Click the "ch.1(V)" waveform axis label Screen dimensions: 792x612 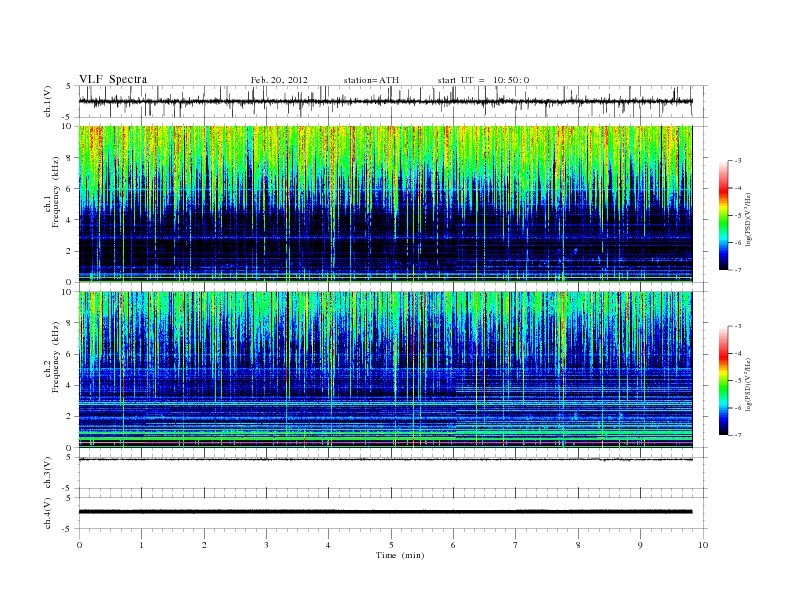47,101
